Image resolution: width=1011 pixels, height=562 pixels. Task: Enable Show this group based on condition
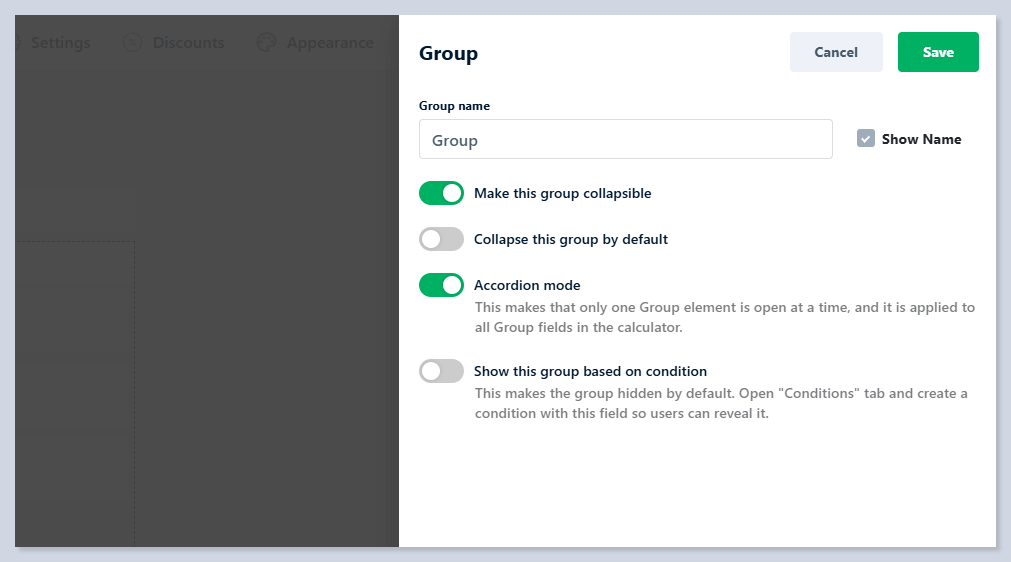[441, 371]
